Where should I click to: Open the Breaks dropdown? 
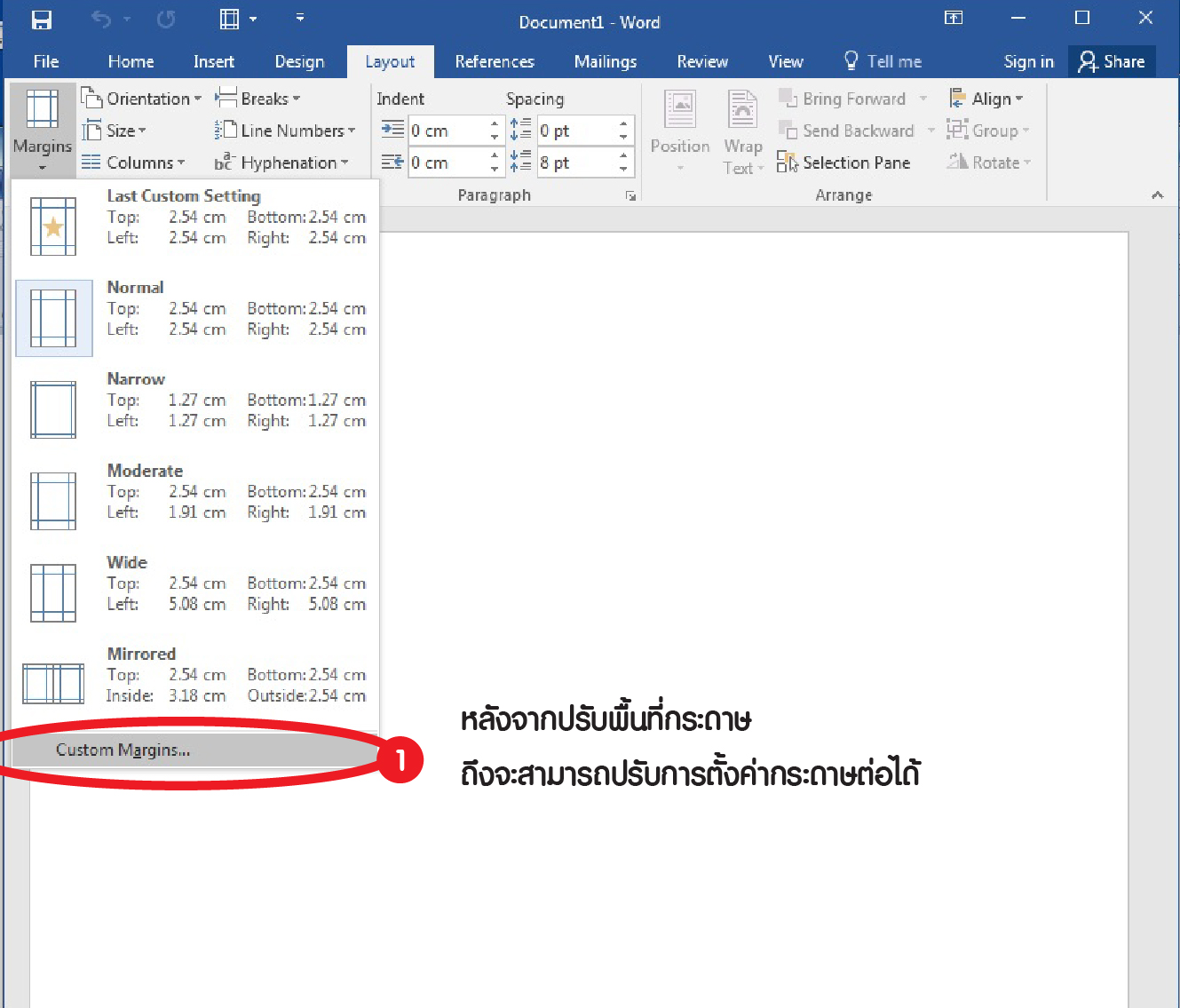[x=258, y=99]
